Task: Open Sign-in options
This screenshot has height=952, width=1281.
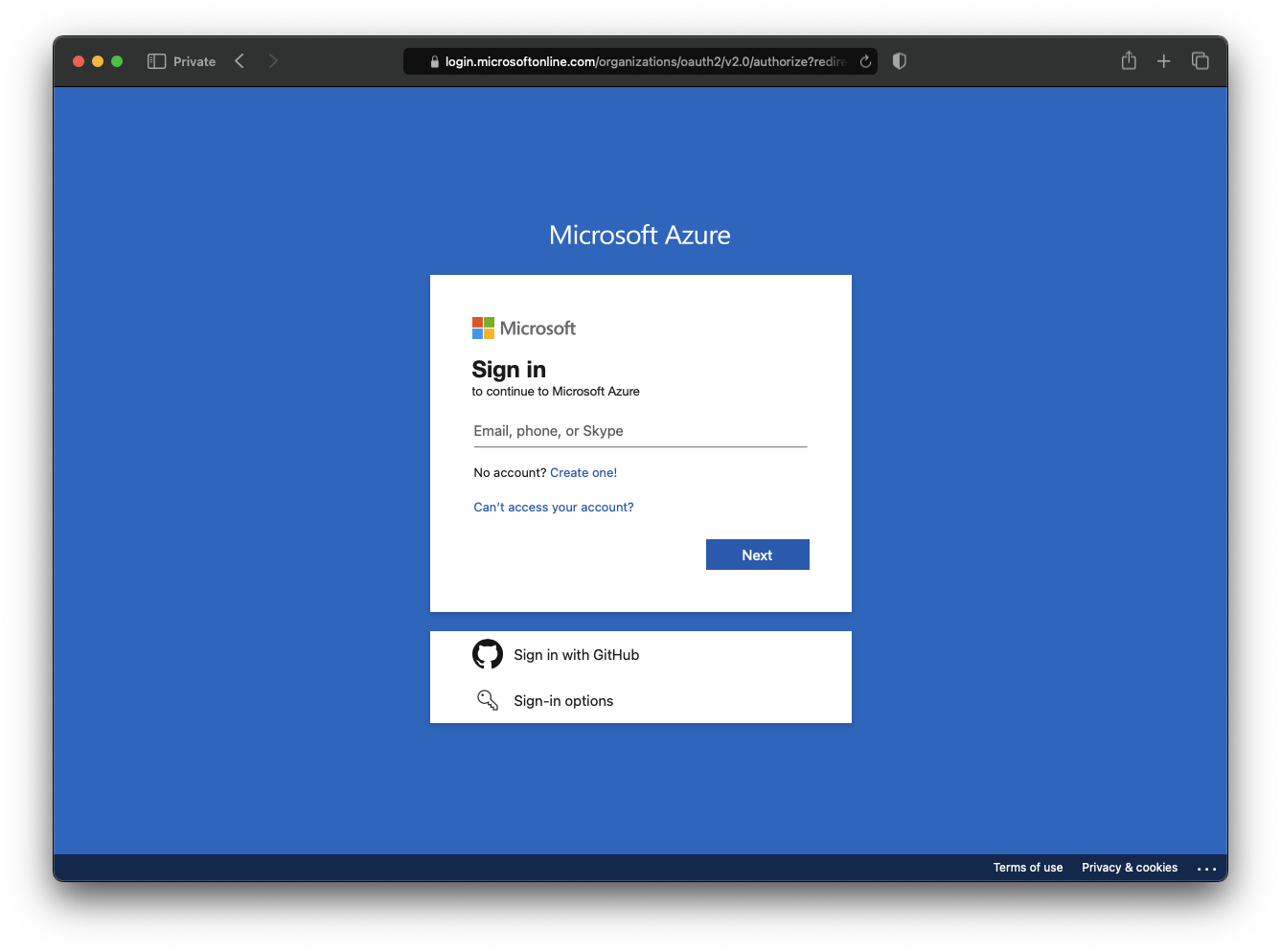Action: coord(640,701)
